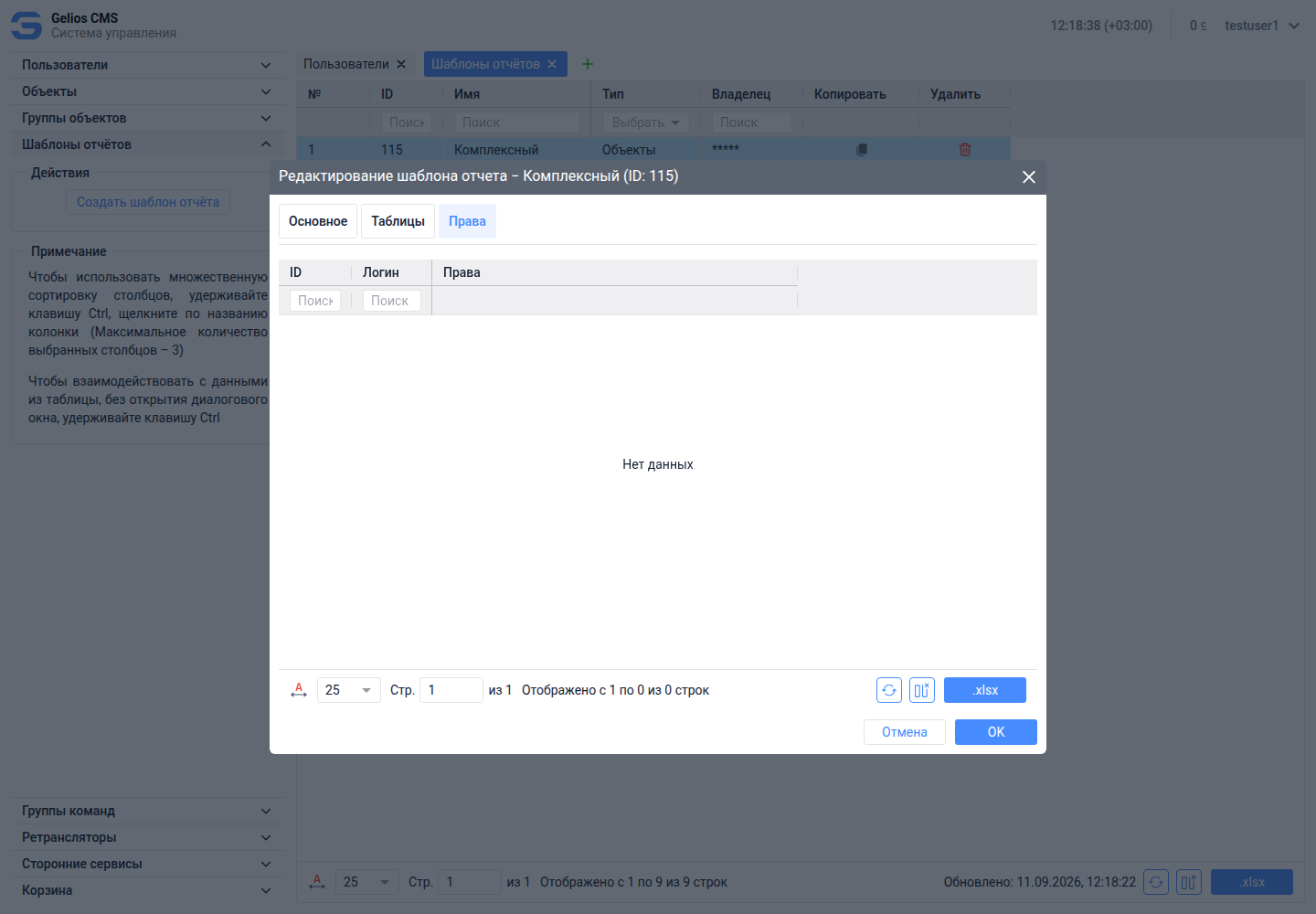The width and height of the screenshot is (1316, 914).
Task: Click the OK button
Action: pos(996,732)
